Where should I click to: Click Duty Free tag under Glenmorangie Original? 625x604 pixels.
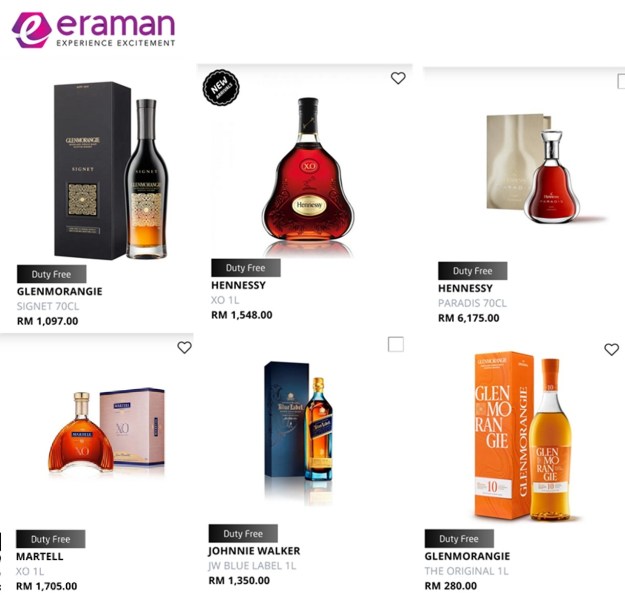click(459, 539)
